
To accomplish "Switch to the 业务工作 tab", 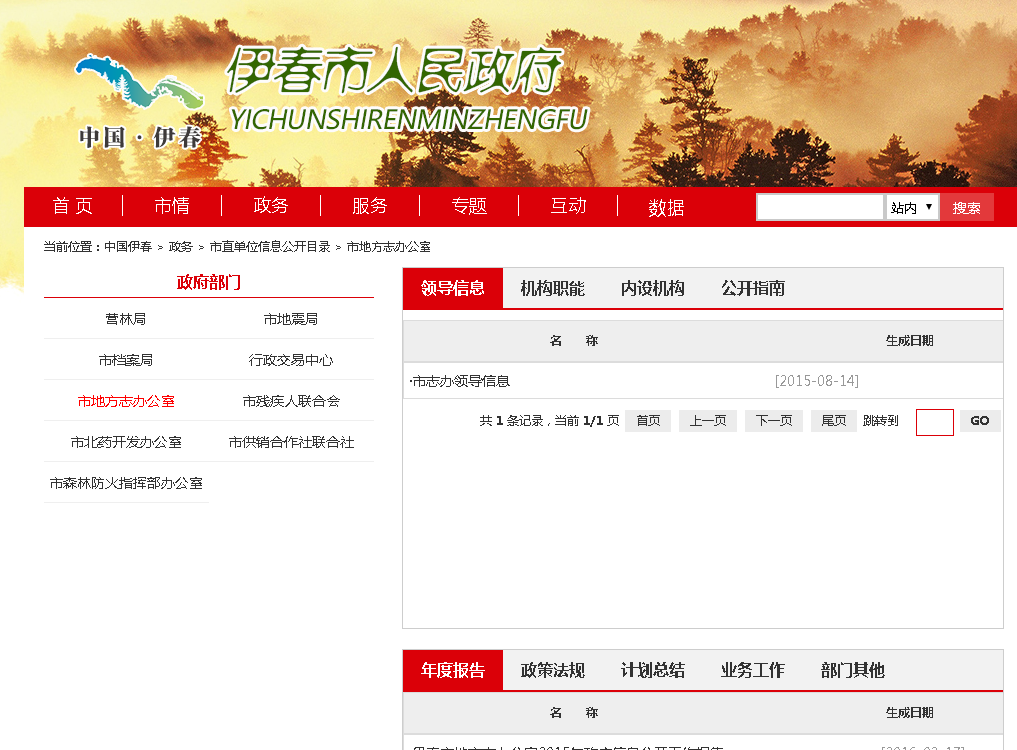I will tap(753, 670).
